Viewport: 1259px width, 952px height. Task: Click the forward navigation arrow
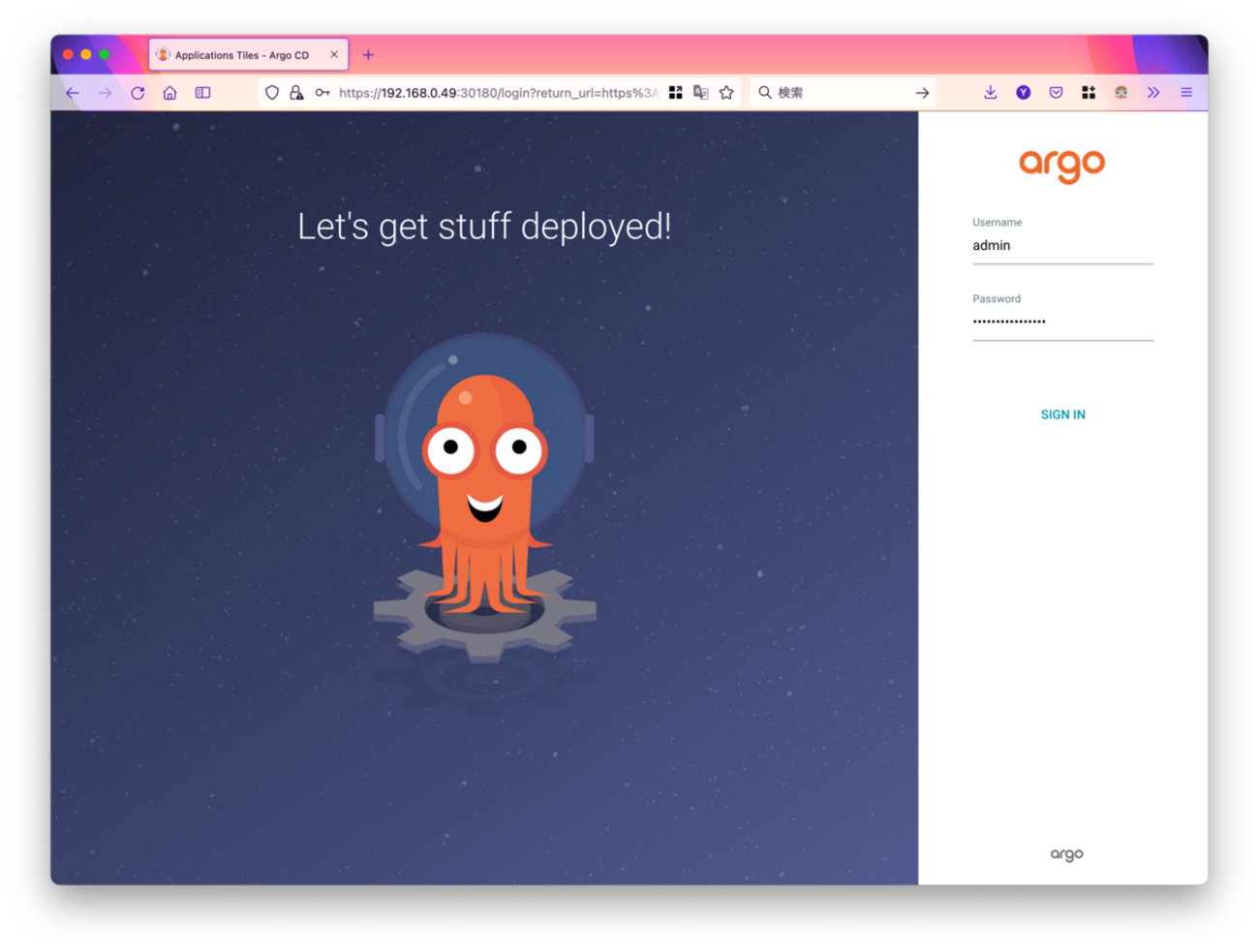[105, 93]
